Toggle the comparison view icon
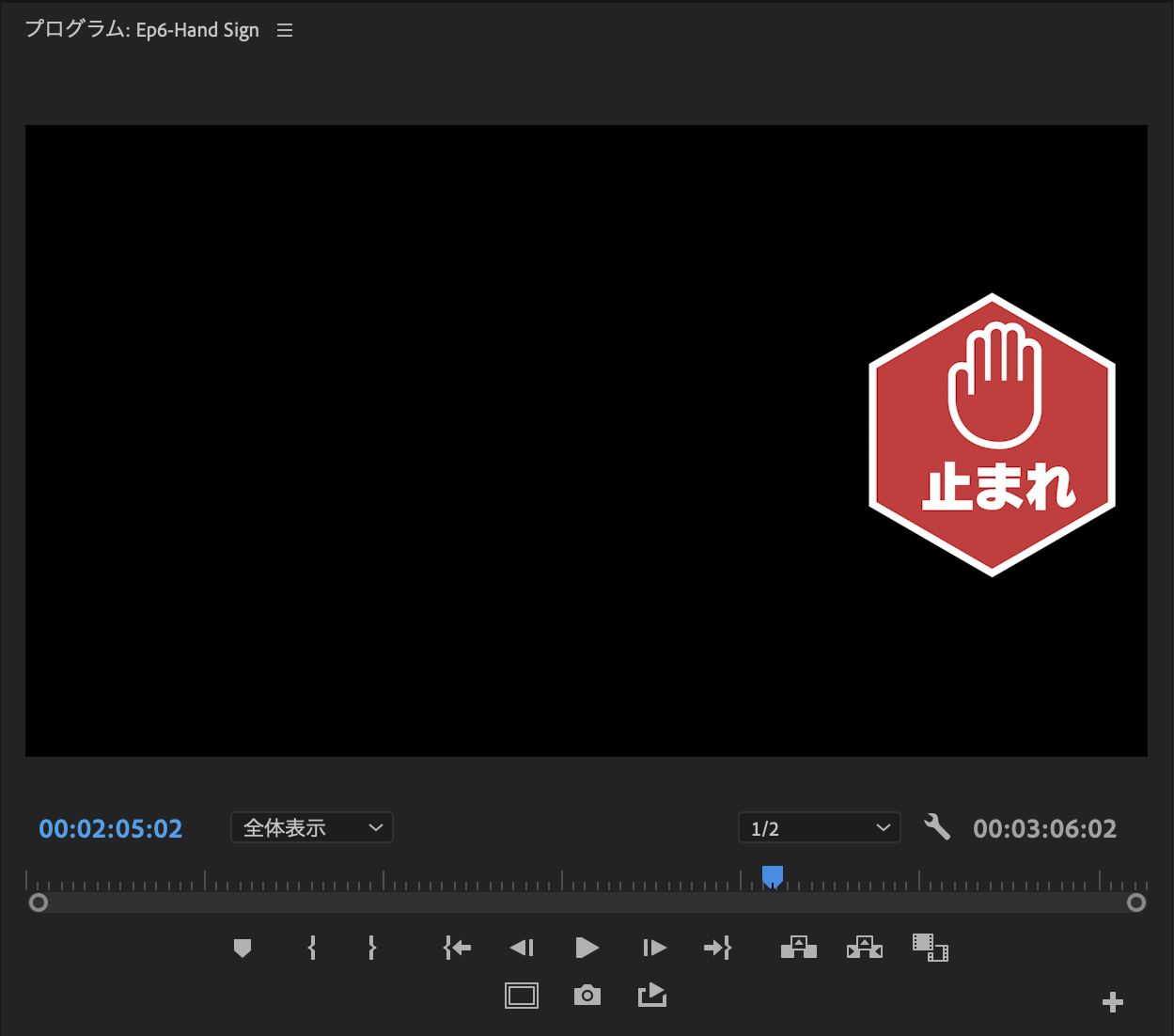1174x1036 pixels. [x=930, y=948]
